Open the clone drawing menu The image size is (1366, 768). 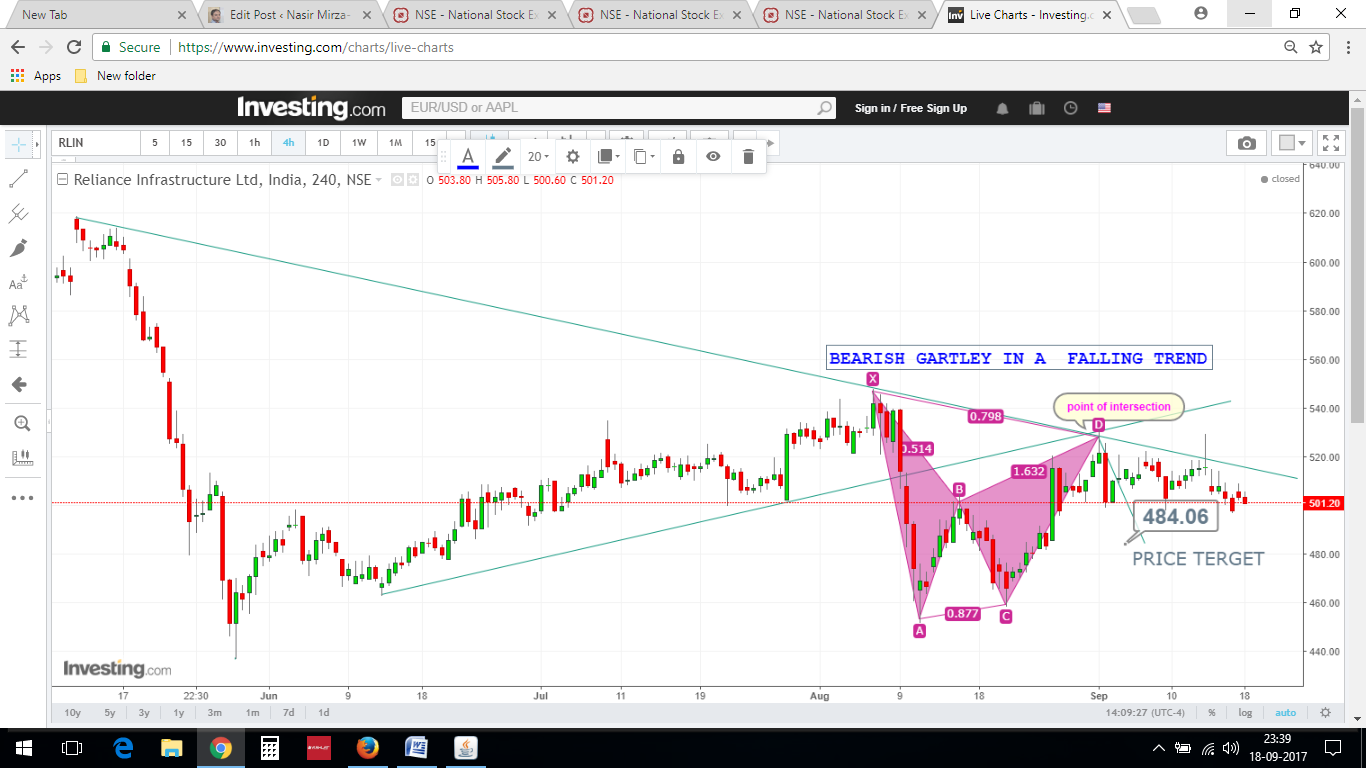point(644,156)
